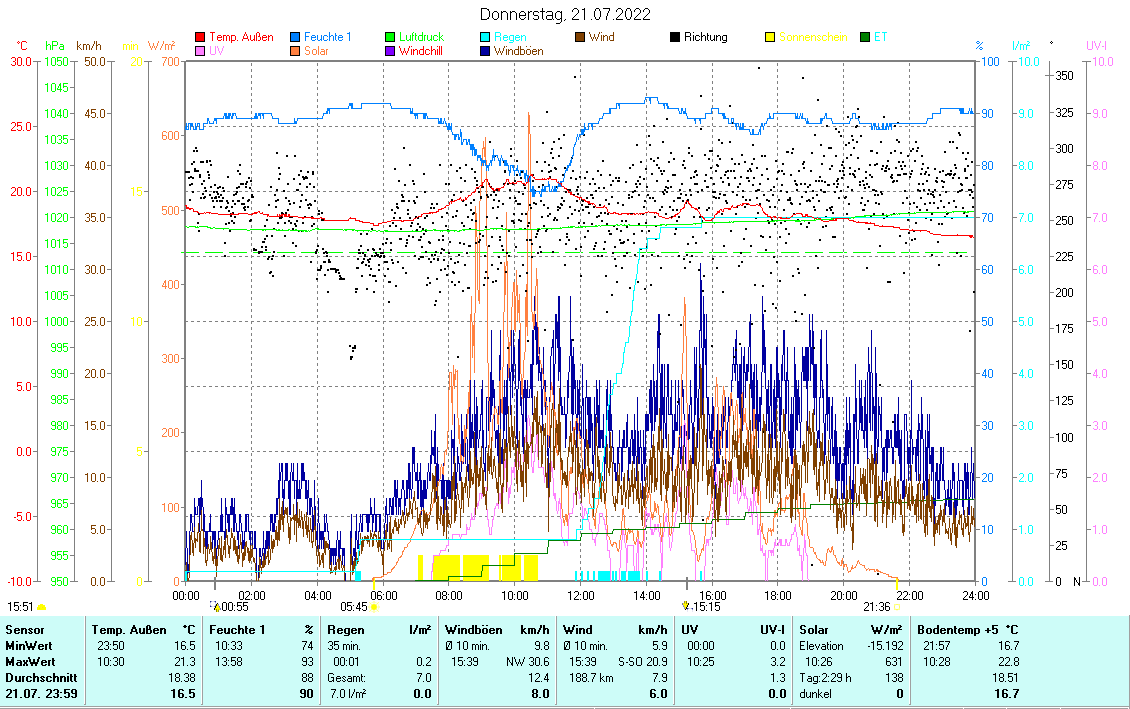Select the yellow Sonnenschein legend square
1130x709 pixels.
click(770, 38)
